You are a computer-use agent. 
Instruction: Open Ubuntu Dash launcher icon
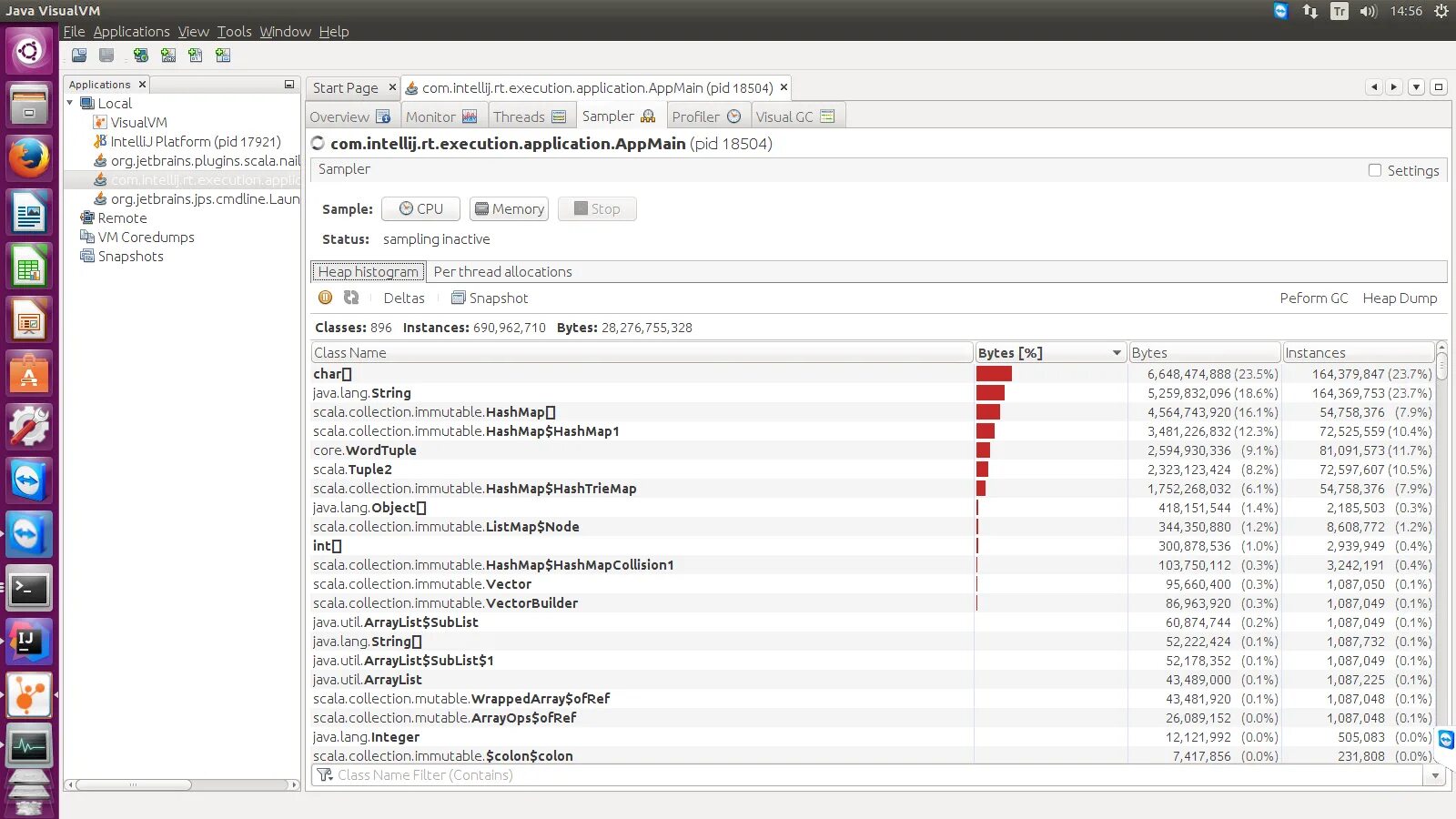[x=29, y=50]
